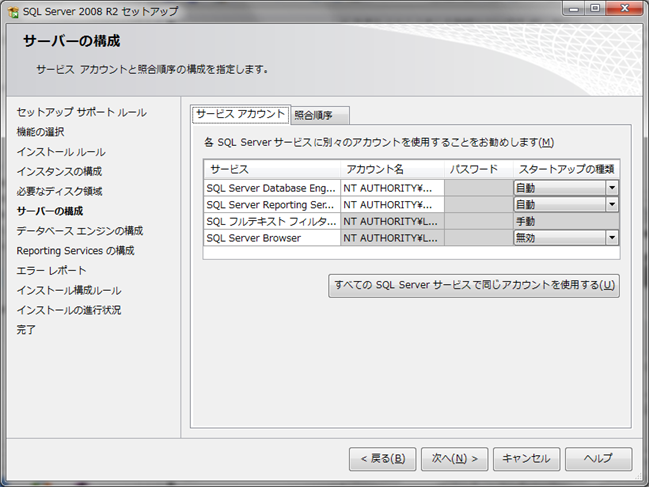649x487 pixels.
Task: Click the キャンセル button
Action: 526,459
